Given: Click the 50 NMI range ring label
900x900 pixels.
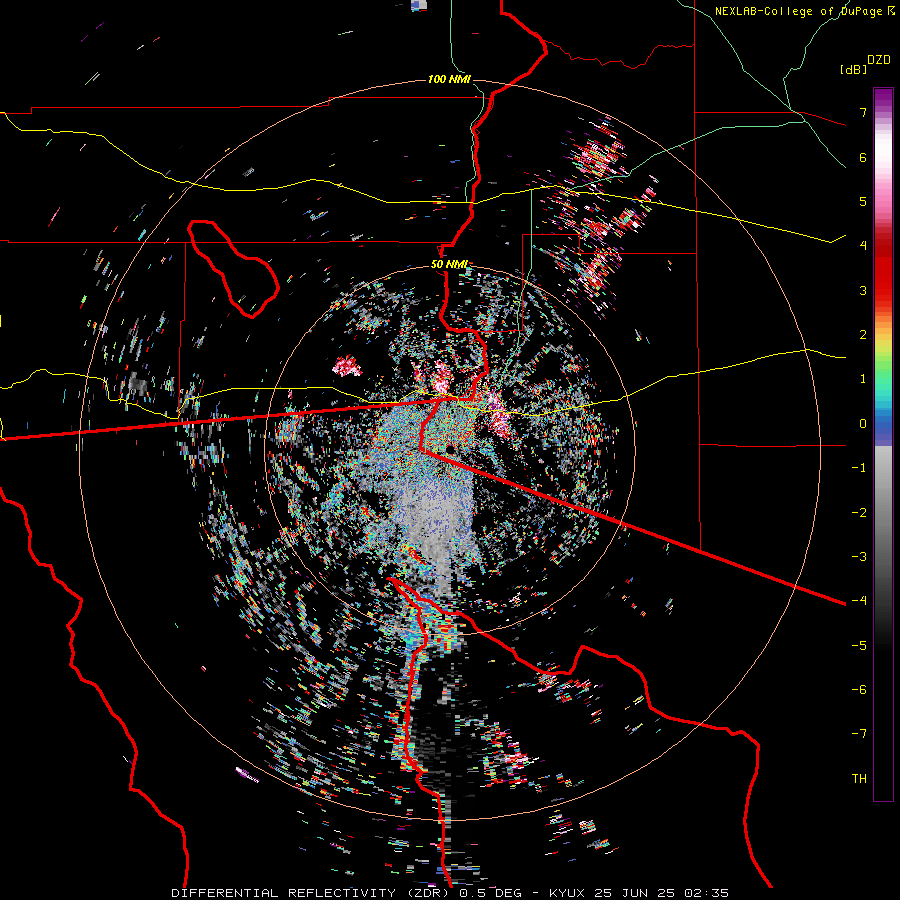Looking at the screenshot, I should [449, 265].
